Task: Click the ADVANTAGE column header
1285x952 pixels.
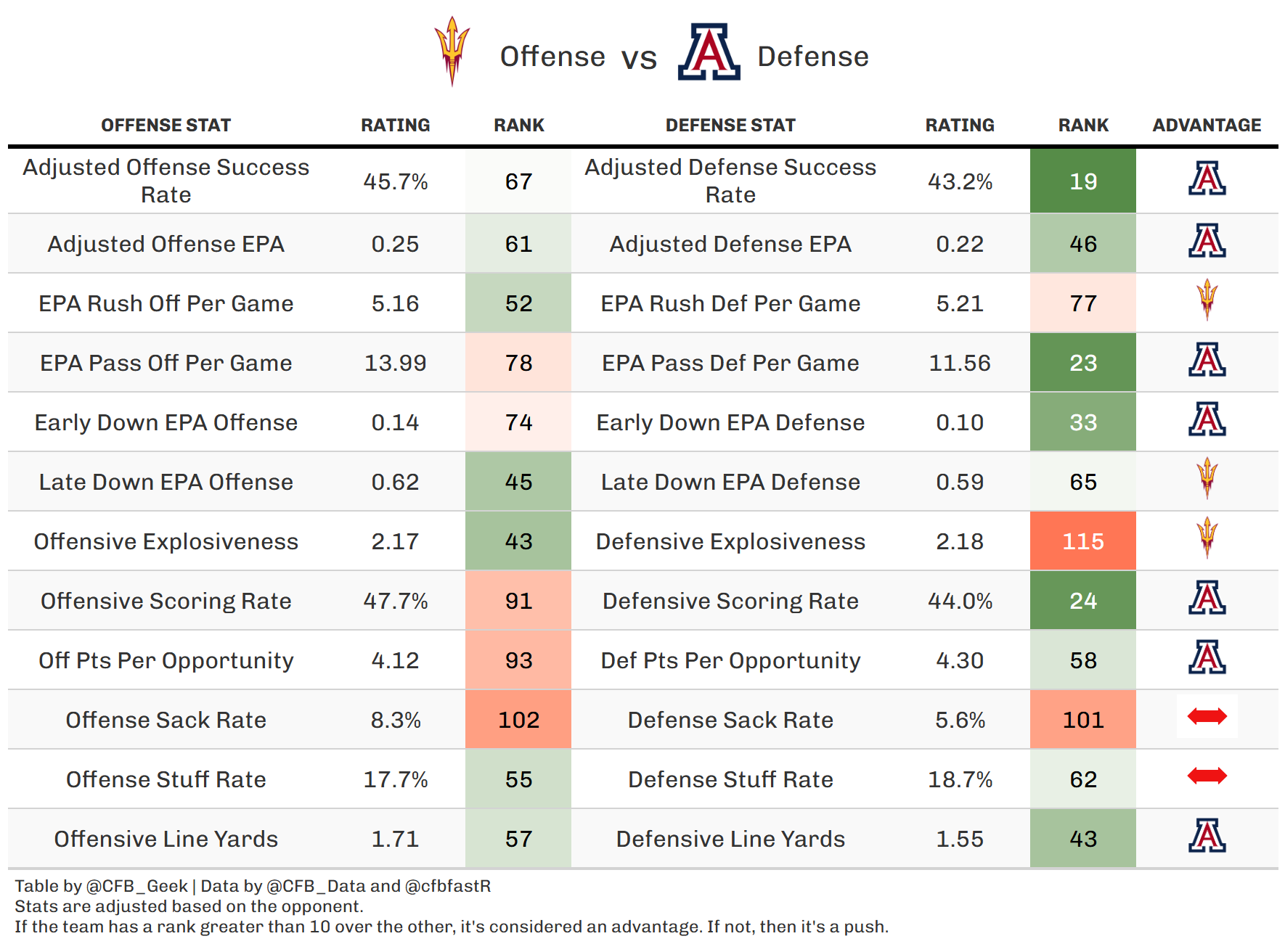Action: [x=1207, y=126]
